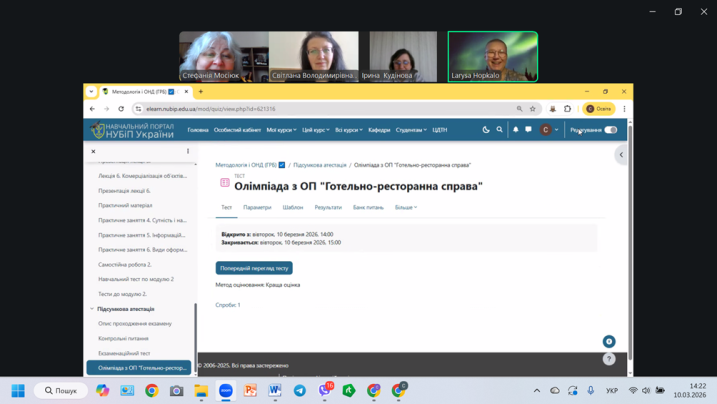Open the Головна menu item
This screenshot has height=404, width=717.
click(x=198, y=130)
